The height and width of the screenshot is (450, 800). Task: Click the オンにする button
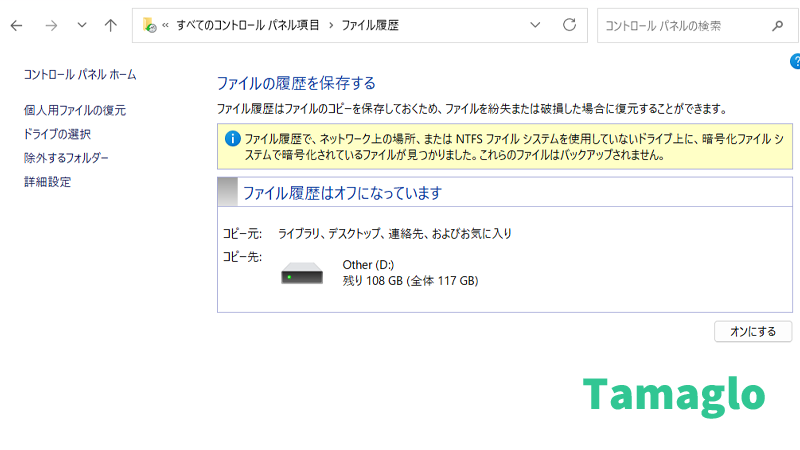point(753,332)
